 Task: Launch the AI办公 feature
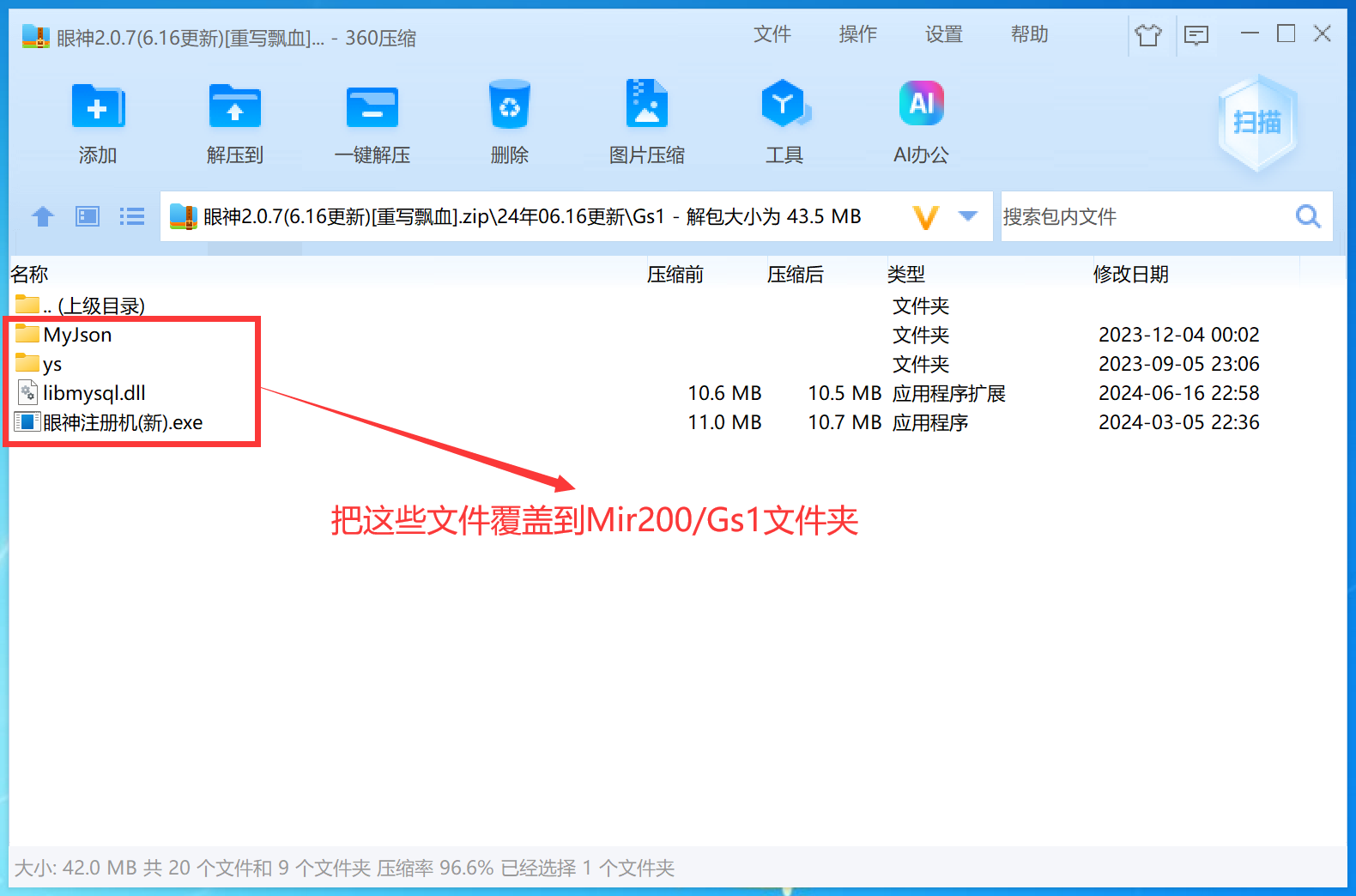point(921,103)
